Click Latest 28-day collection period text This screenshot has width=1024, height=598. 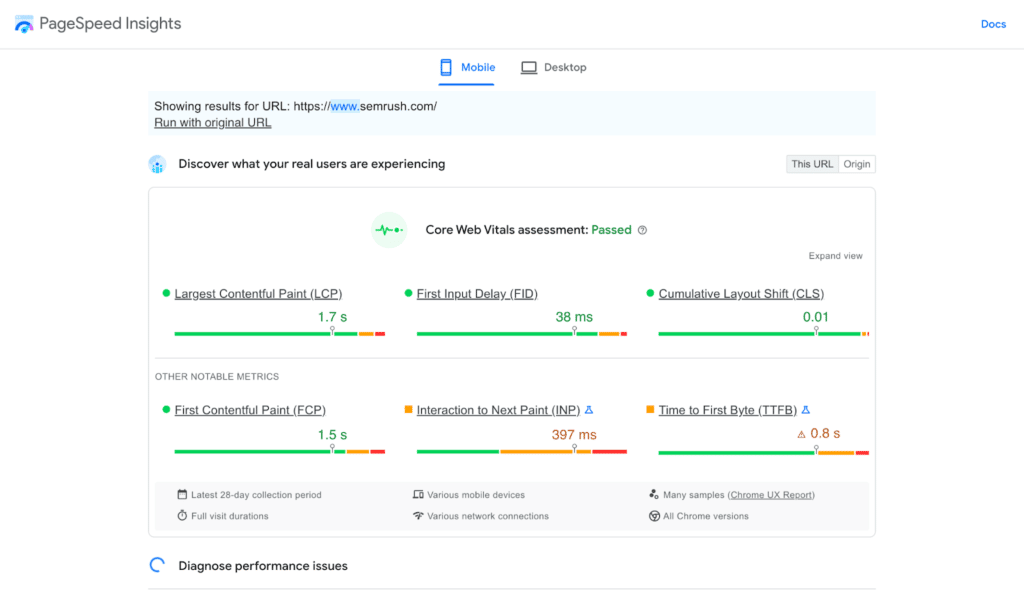256,495
